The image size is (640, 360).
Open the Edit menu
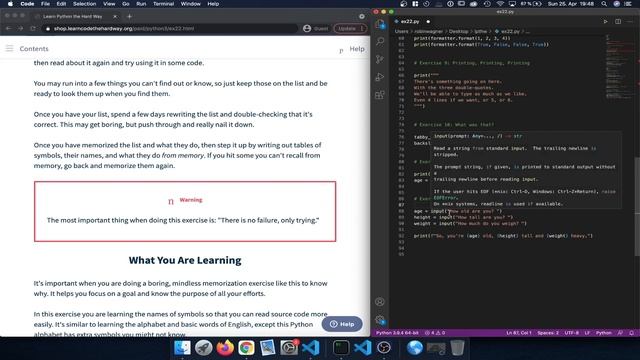(x=61, y=4)
